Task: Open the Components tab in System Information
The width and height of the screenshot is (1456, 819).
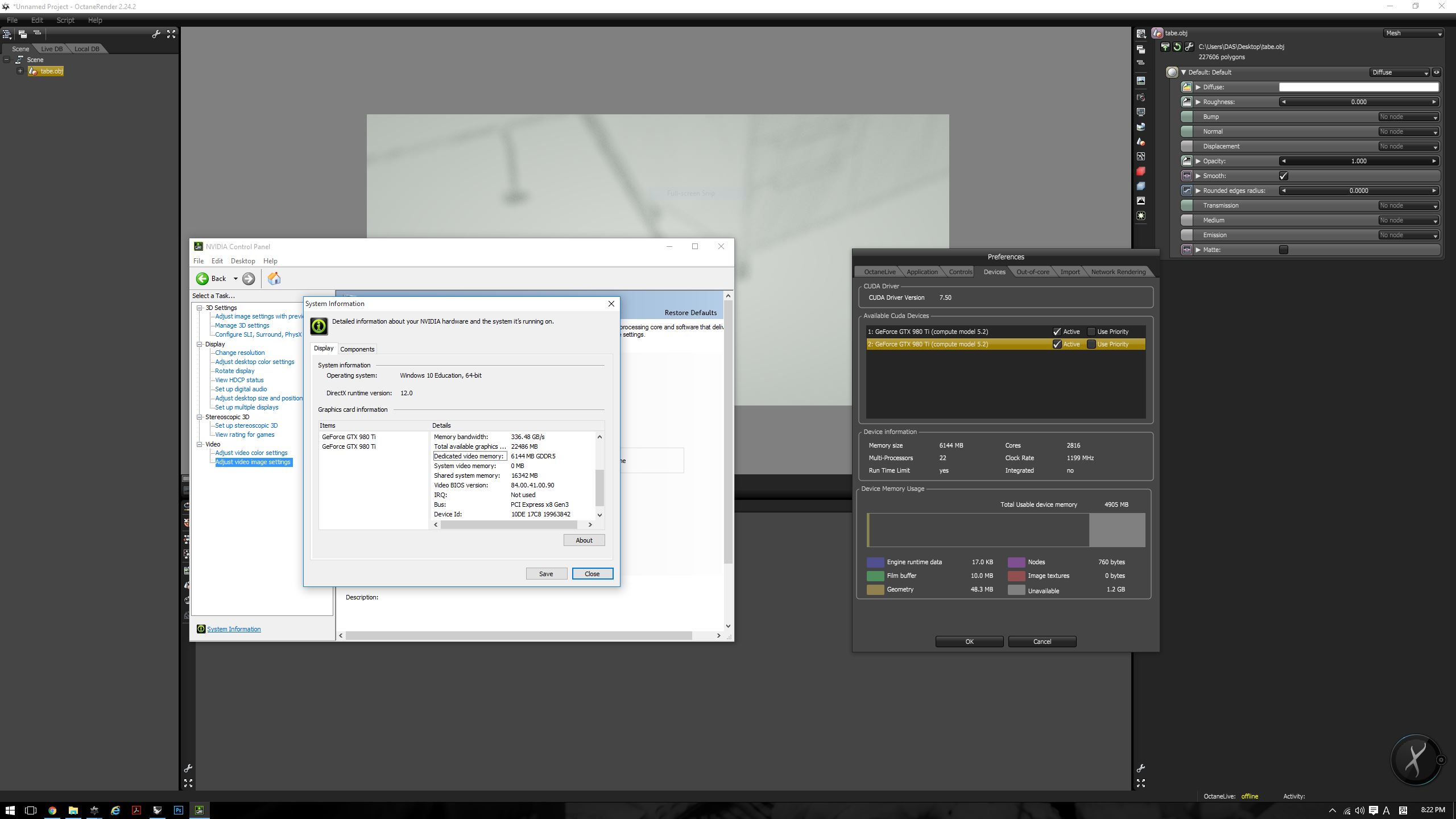Action: coord(357,349)
